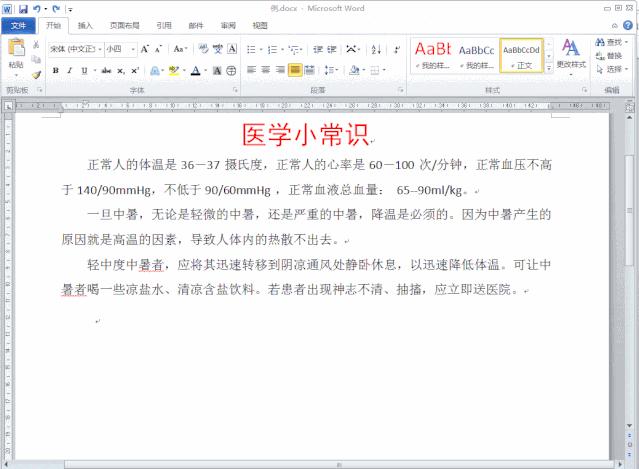Viewport: 639px width, 469px height.
Task: Toggle Align Left paragraph alignment
Action: pyautogui.click(x=251, y=70)
